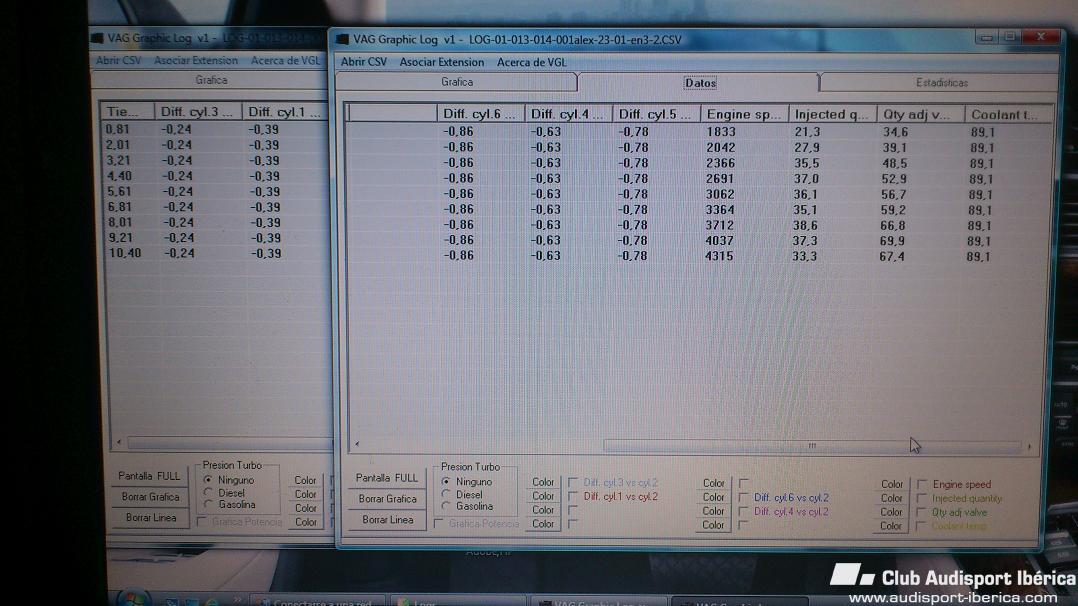Check the Injected quantity checkbox

coord(922,498)
